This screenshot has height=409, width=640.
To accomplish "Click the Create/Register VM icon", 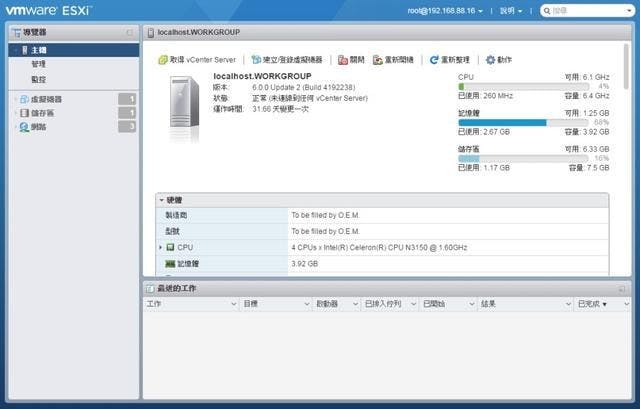I will click(x=256, y=60).
